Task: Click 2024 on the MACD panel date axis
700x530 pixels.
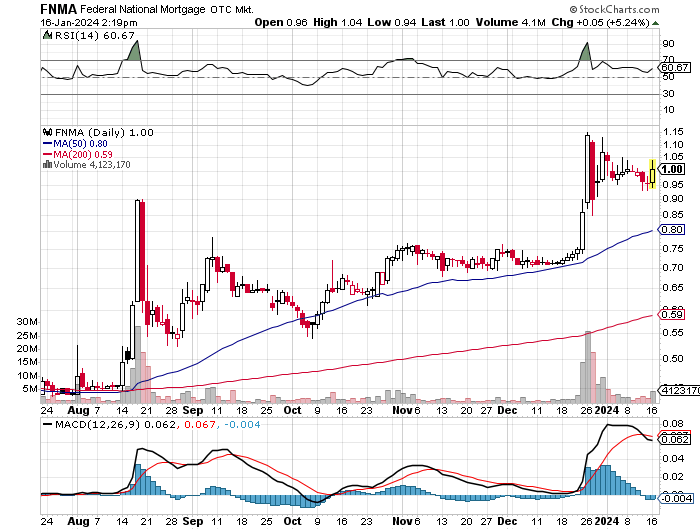Action: [x=607, y=522]
